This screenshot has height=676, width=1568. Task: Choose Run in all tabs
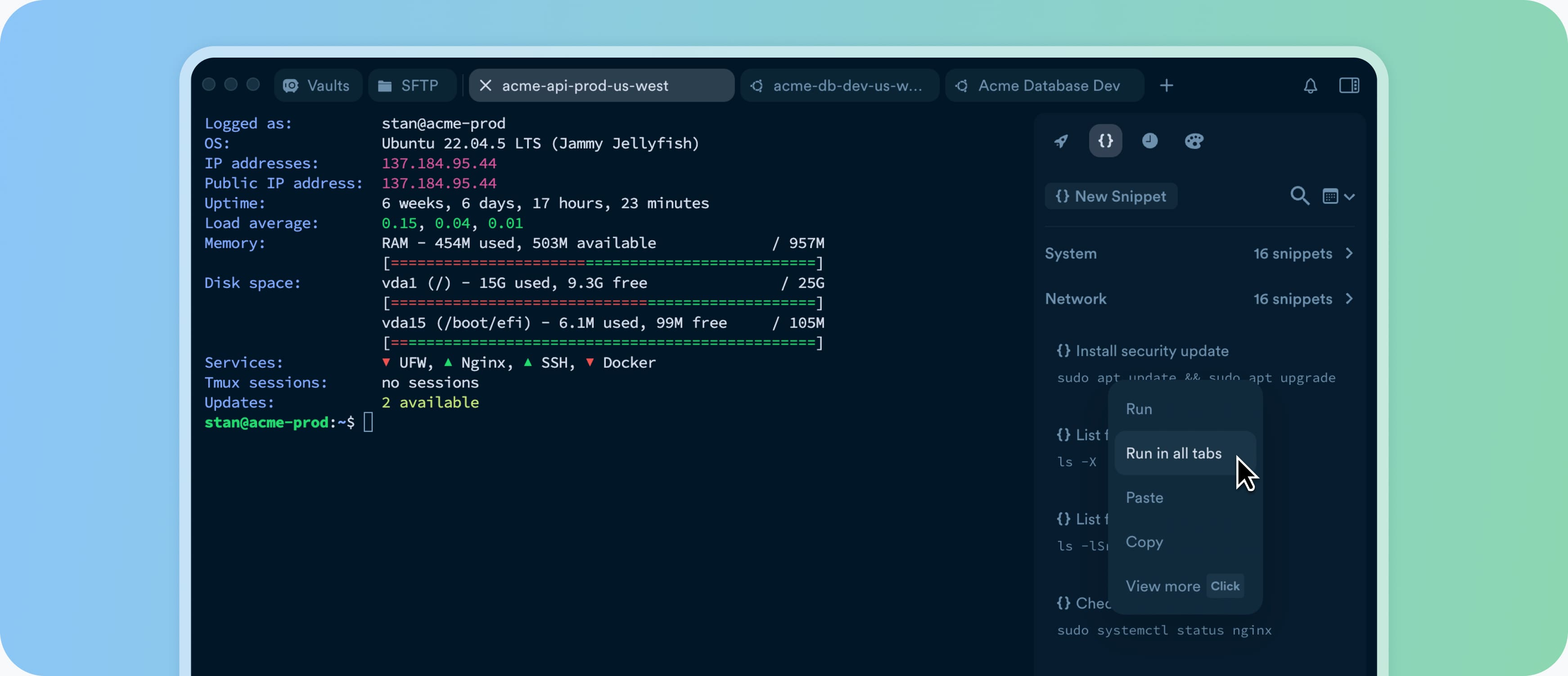pyautogui.click(x=1185, y=453)
